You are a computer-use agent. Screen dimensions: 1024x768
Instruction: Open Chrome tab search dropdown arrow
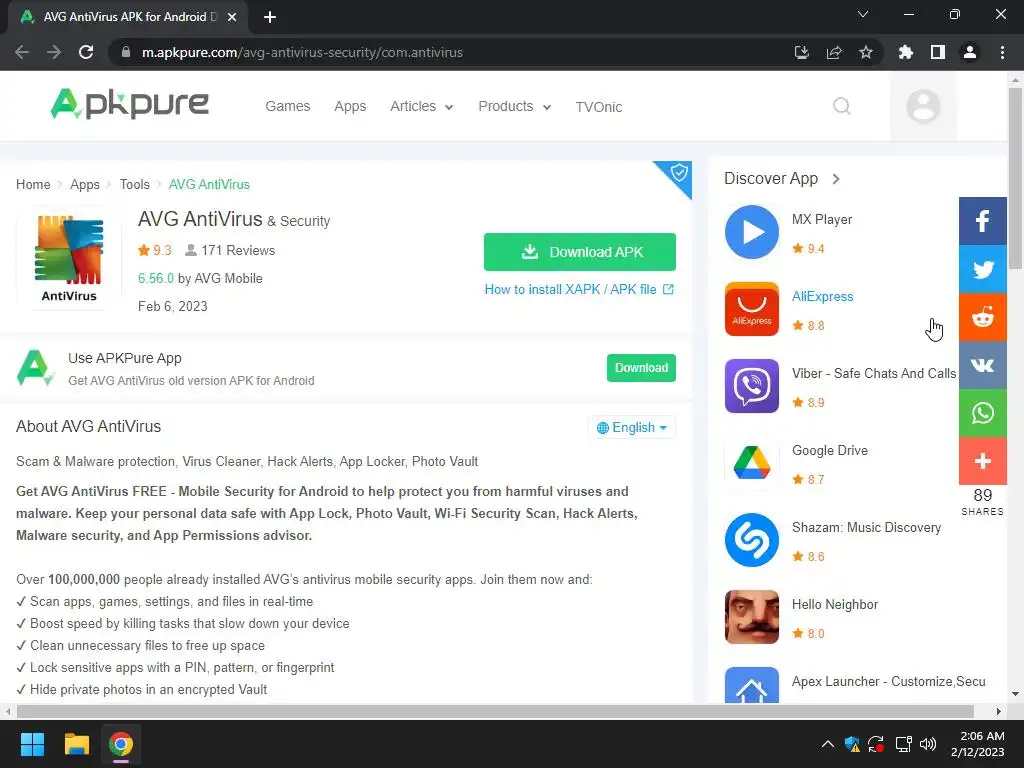863,14
